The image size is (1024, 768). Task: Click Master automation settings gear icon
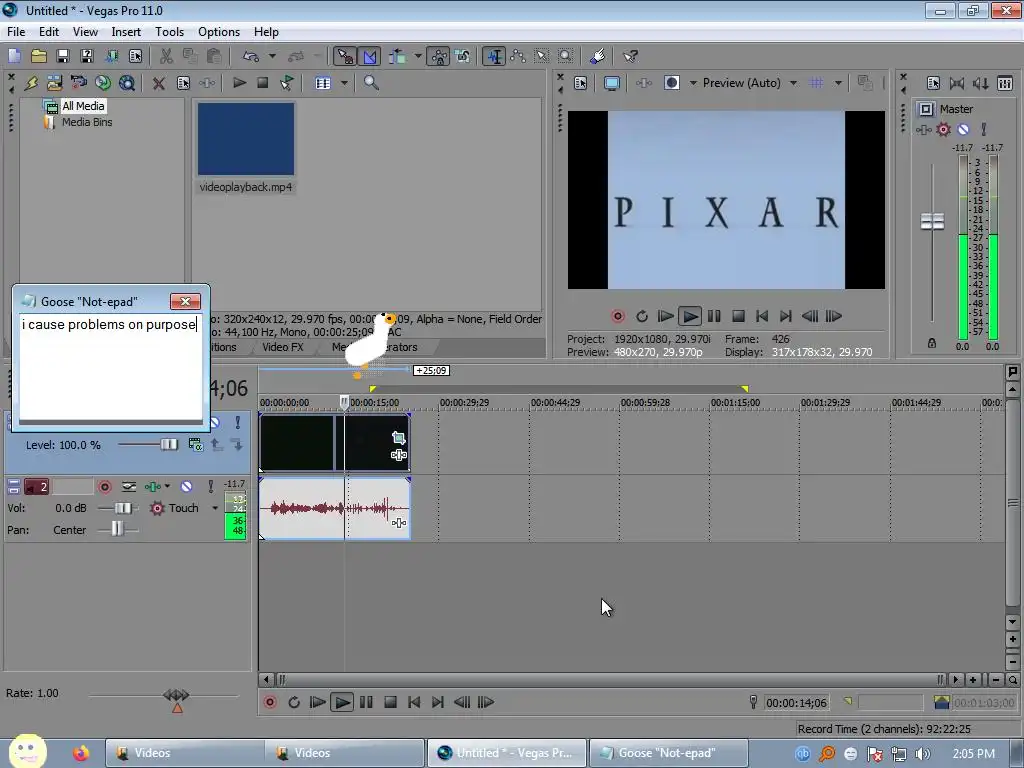point(944,129)
